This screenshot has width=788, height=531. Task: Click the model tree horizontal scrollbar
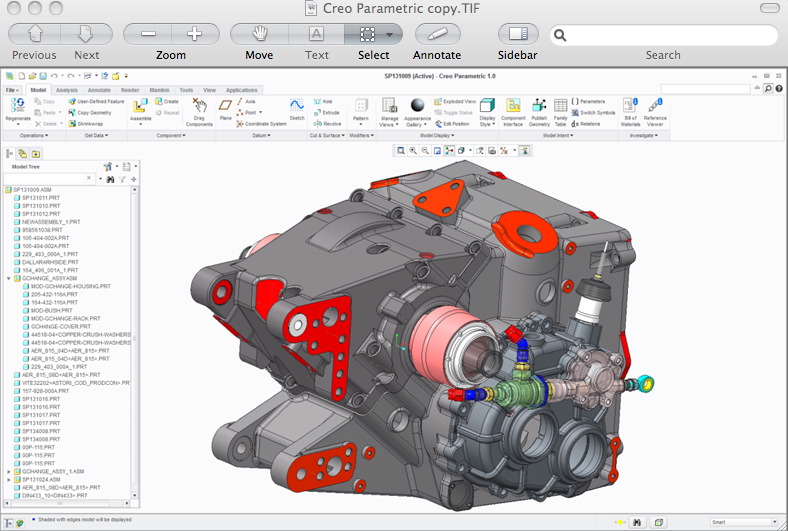(x=67, y=503)
